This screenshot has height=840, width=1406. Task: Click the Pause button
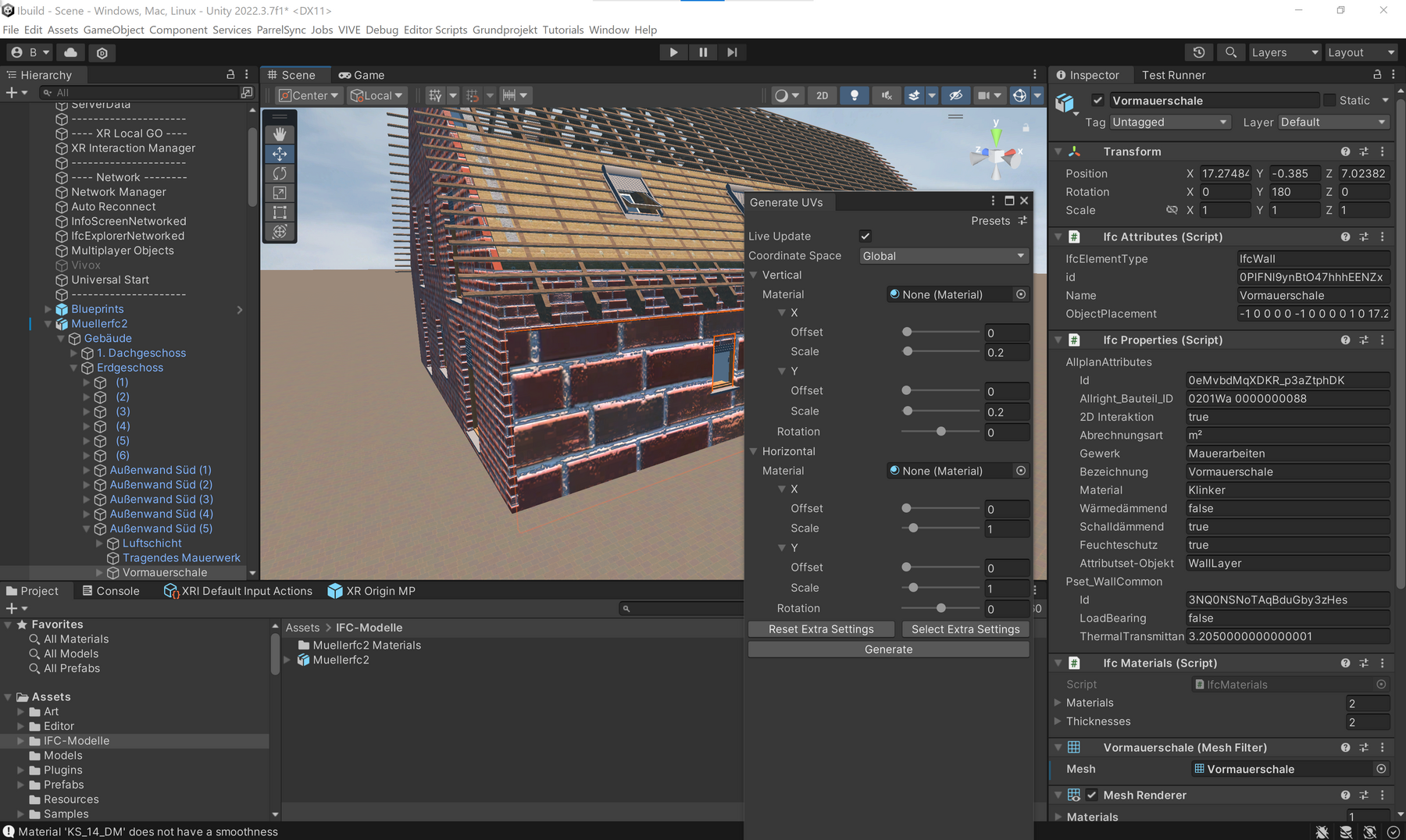pos(703,52)
